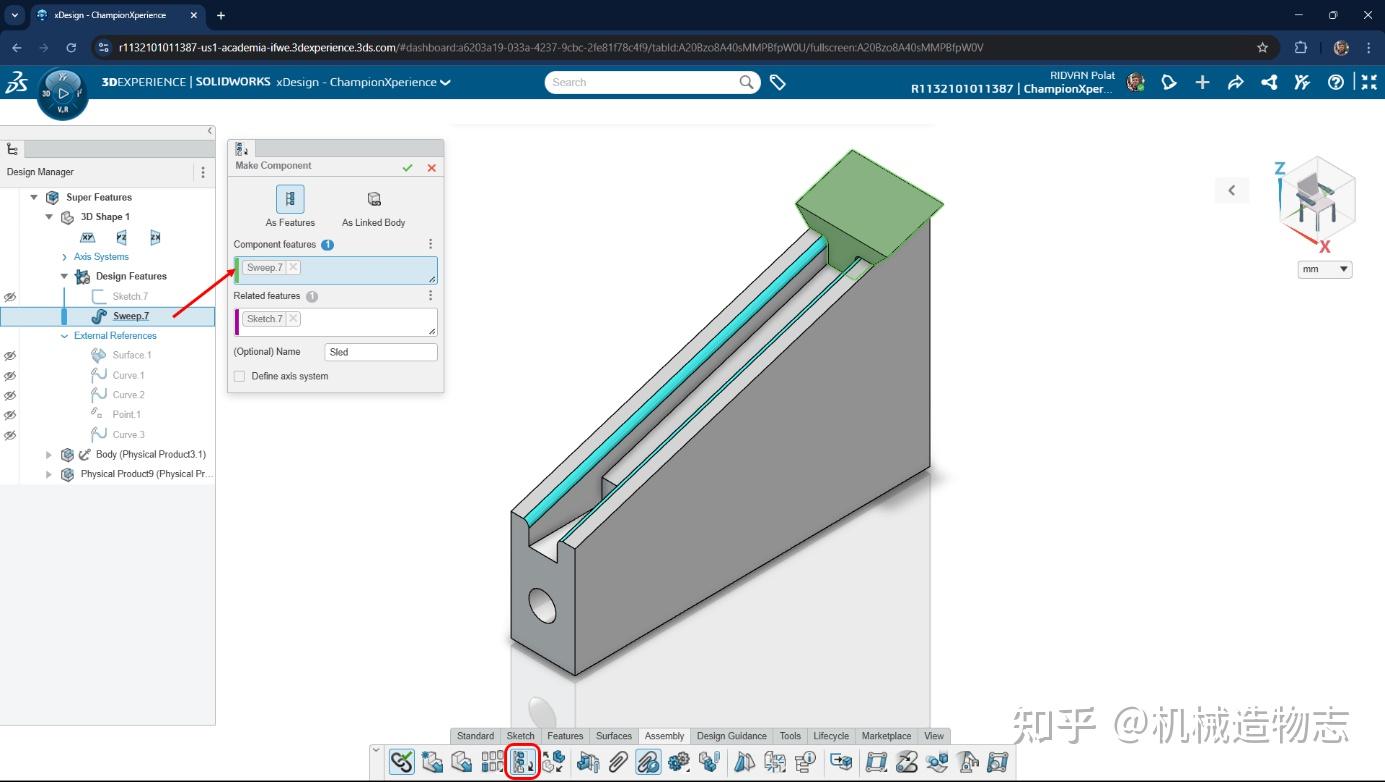Screen dimensions: 1385x782
Task: Click inside the Optional Name field showing Sled
Action: 380,351
